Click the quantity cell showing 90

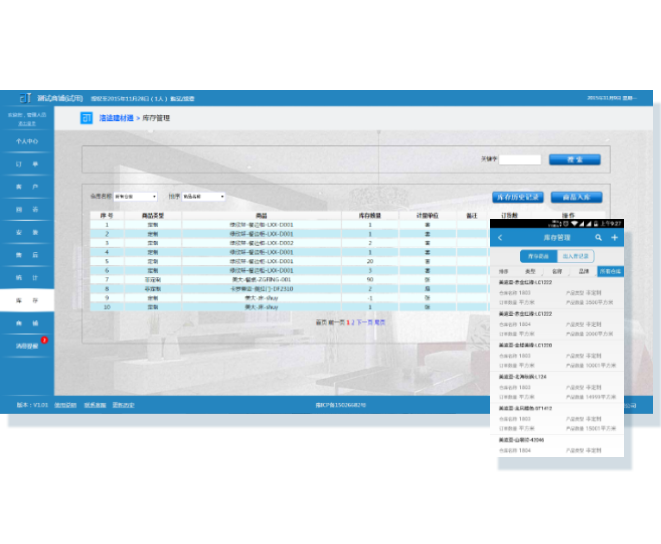[370, 280]
